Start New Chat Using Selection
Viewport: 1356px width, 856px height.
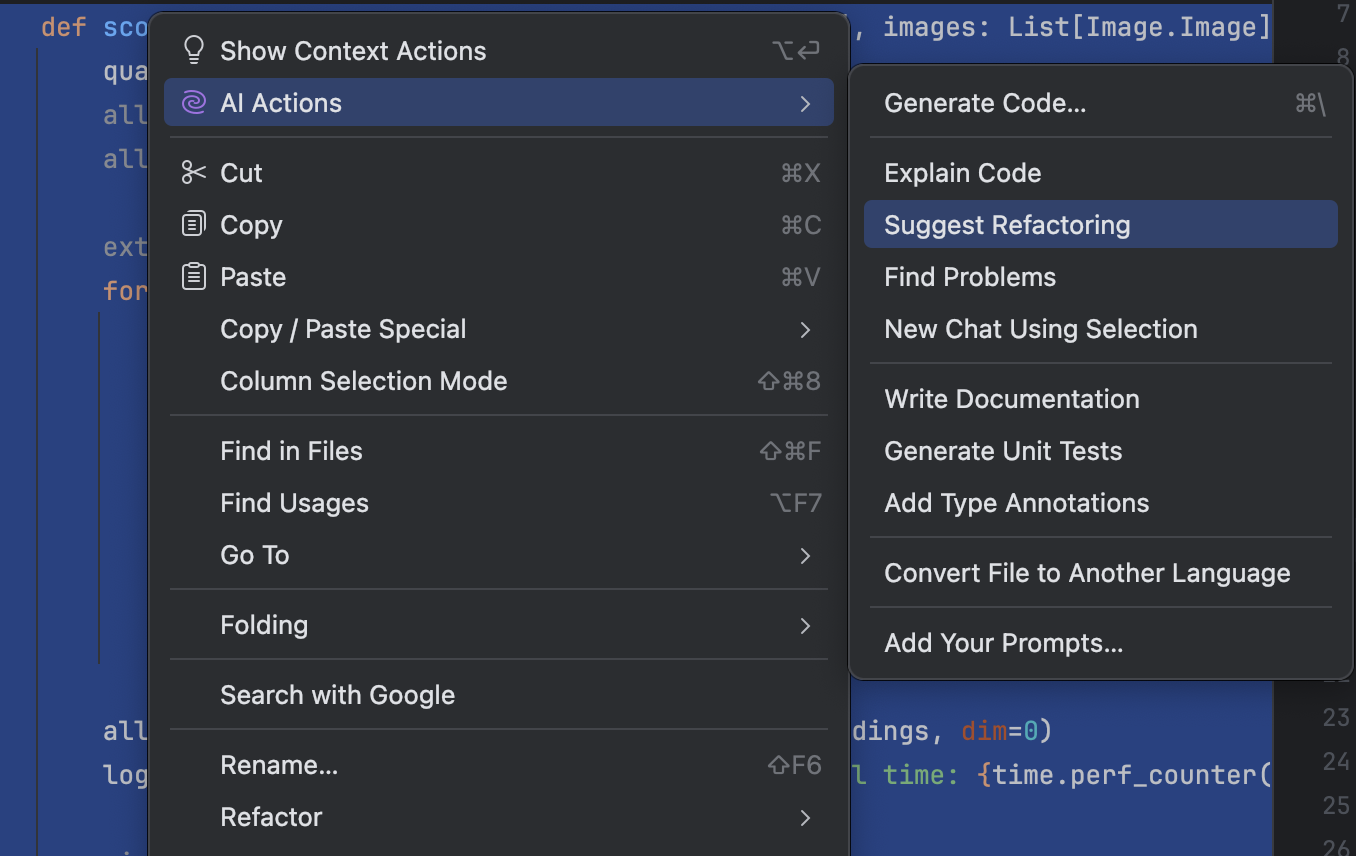(x=1040, y=329)
